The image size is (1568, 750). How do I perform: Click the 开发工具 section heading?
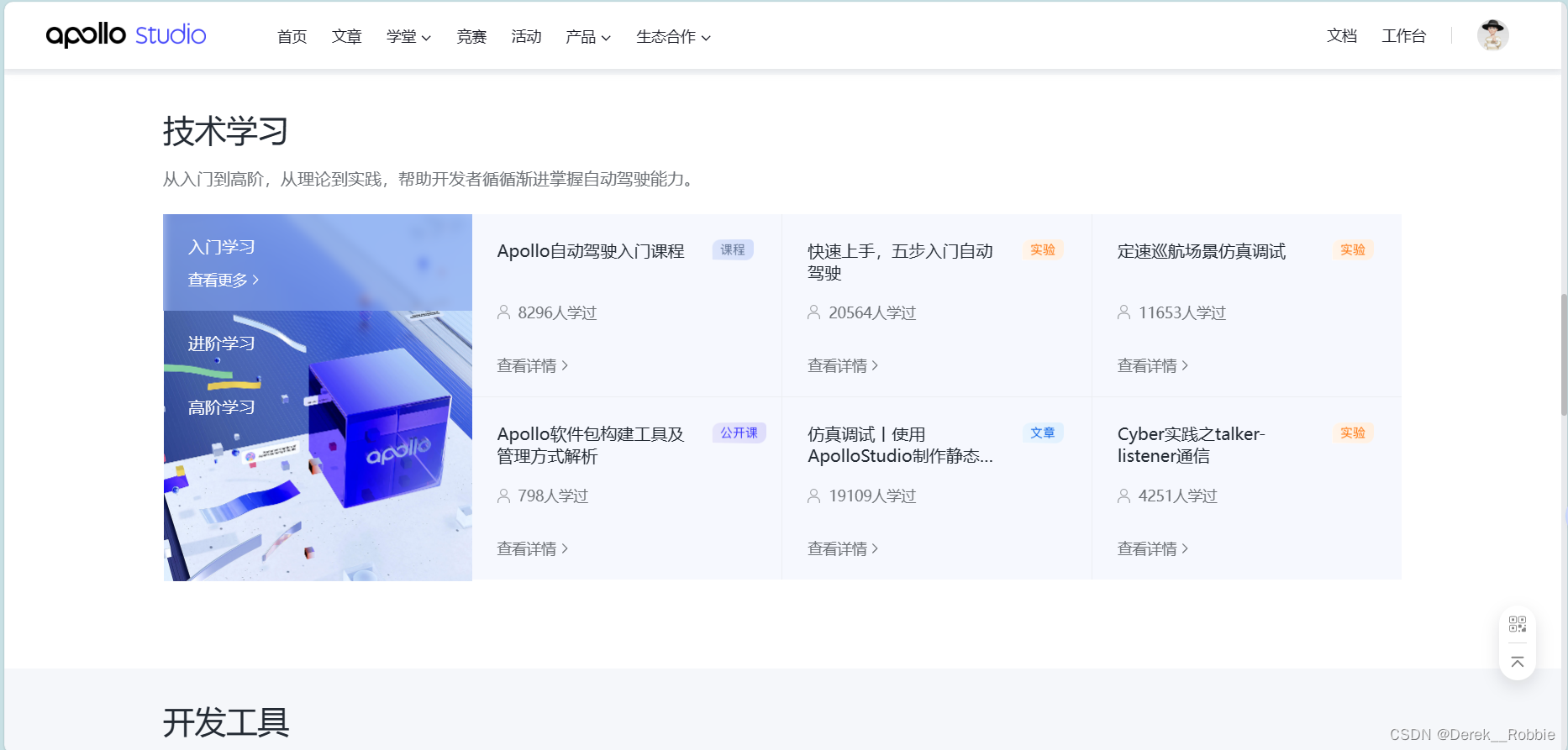point(226,722)
